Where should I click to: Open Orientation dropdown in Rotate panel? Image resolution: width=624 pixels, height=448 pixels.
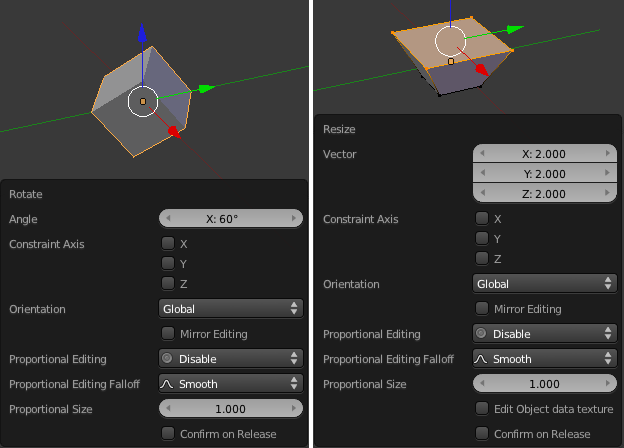pyautogui.click(x=231, y=309)
